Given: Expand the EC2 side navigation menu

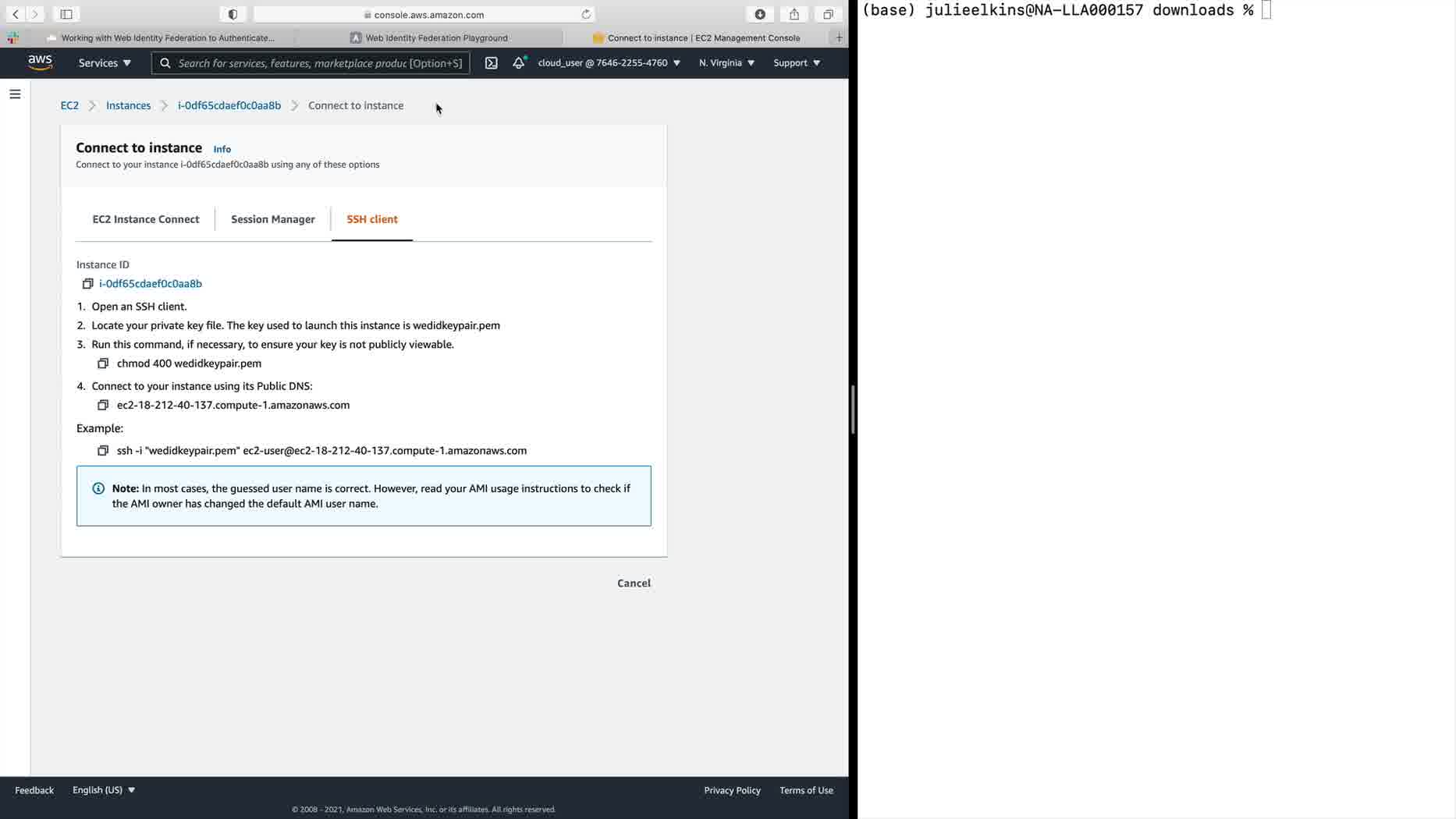Looking at the screenshot, I should click(15, 94).
